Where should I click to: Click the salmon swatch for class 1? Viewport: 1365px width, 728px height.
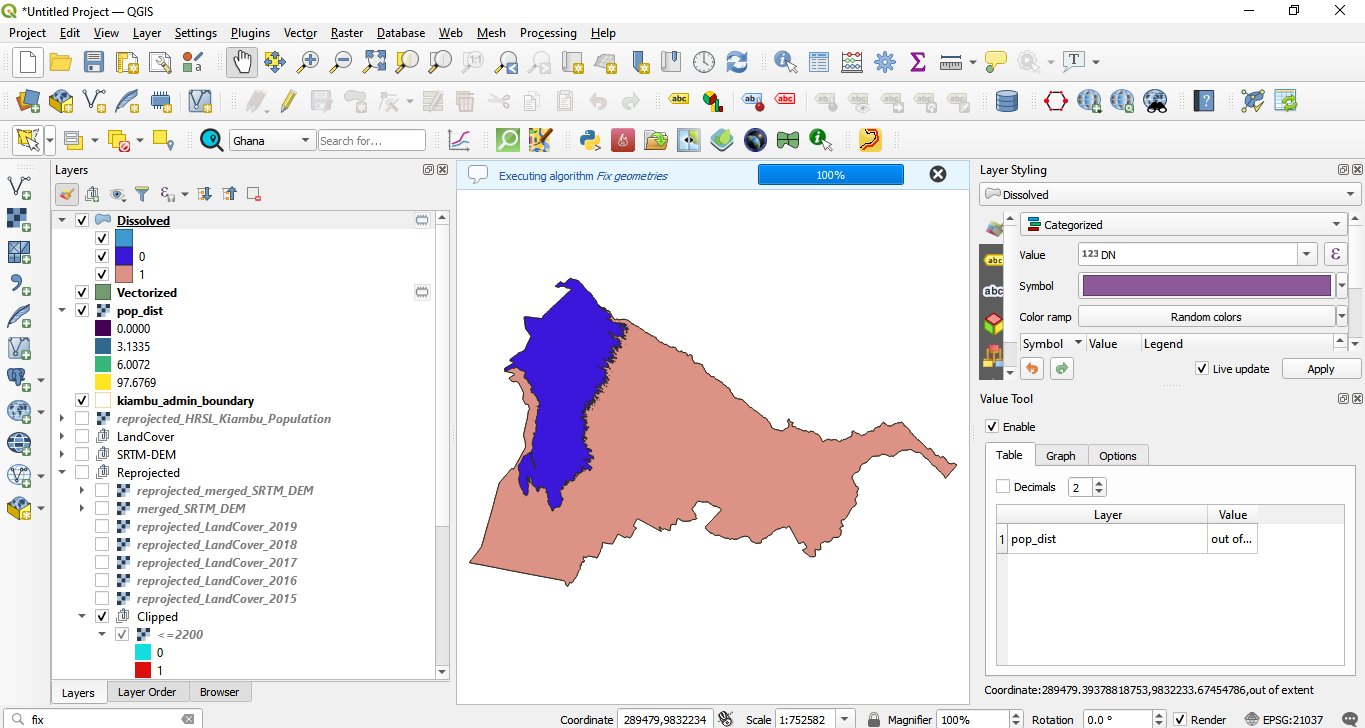click(x=124, y=275)
